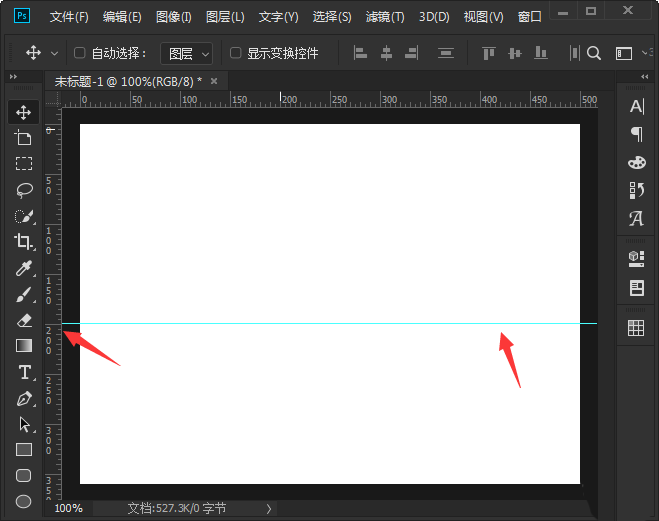Open the Properties panel icon
659x521 pixels.
pyautogui.click(x=636, y=288)
